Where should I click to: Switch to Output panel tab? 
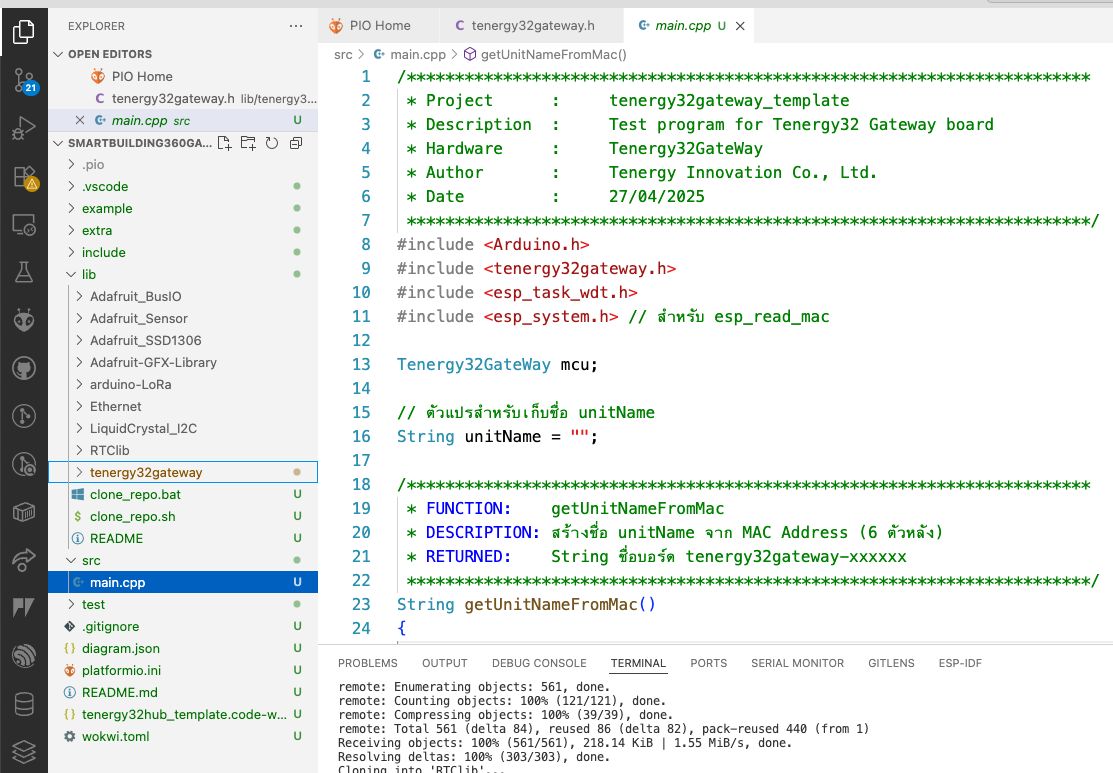point(444,663)
